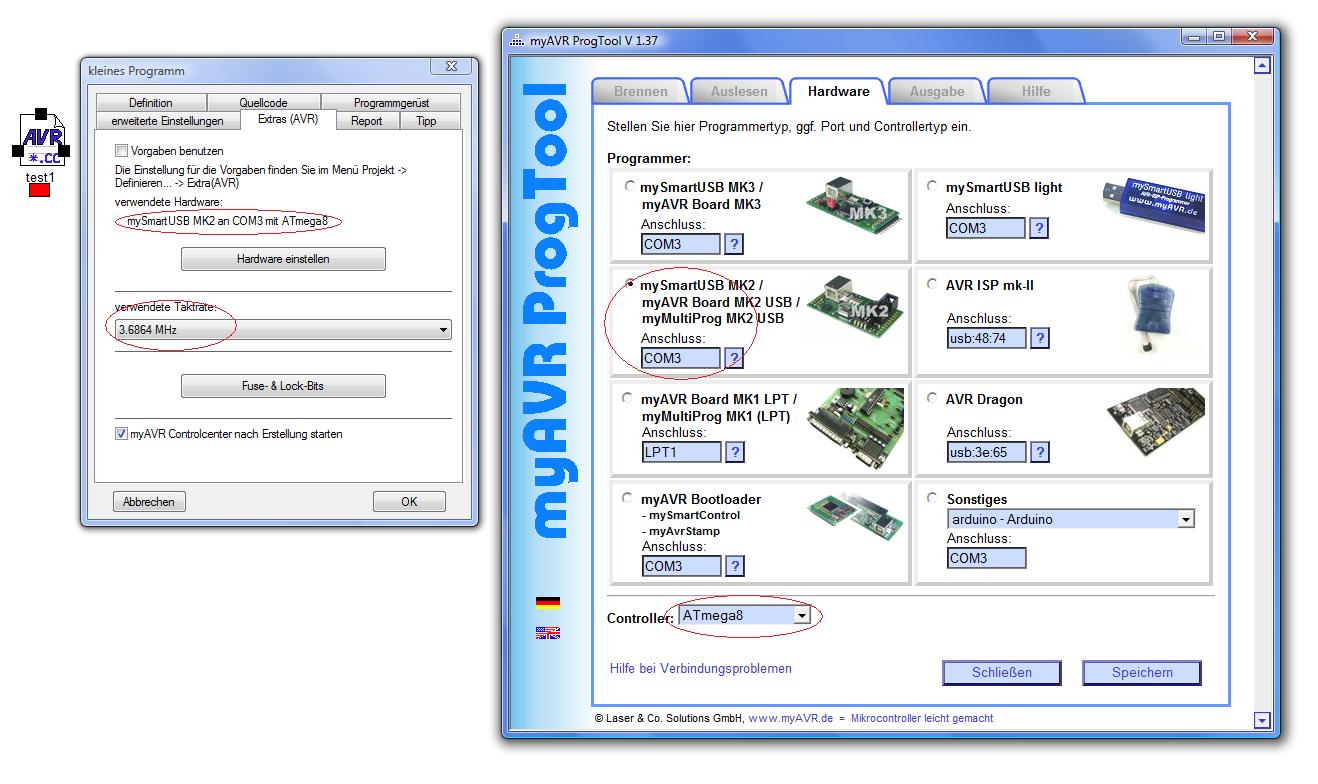Click help button beside LPT1 port field
Screen dimensions: 1318x784
(x=734, y=452)
